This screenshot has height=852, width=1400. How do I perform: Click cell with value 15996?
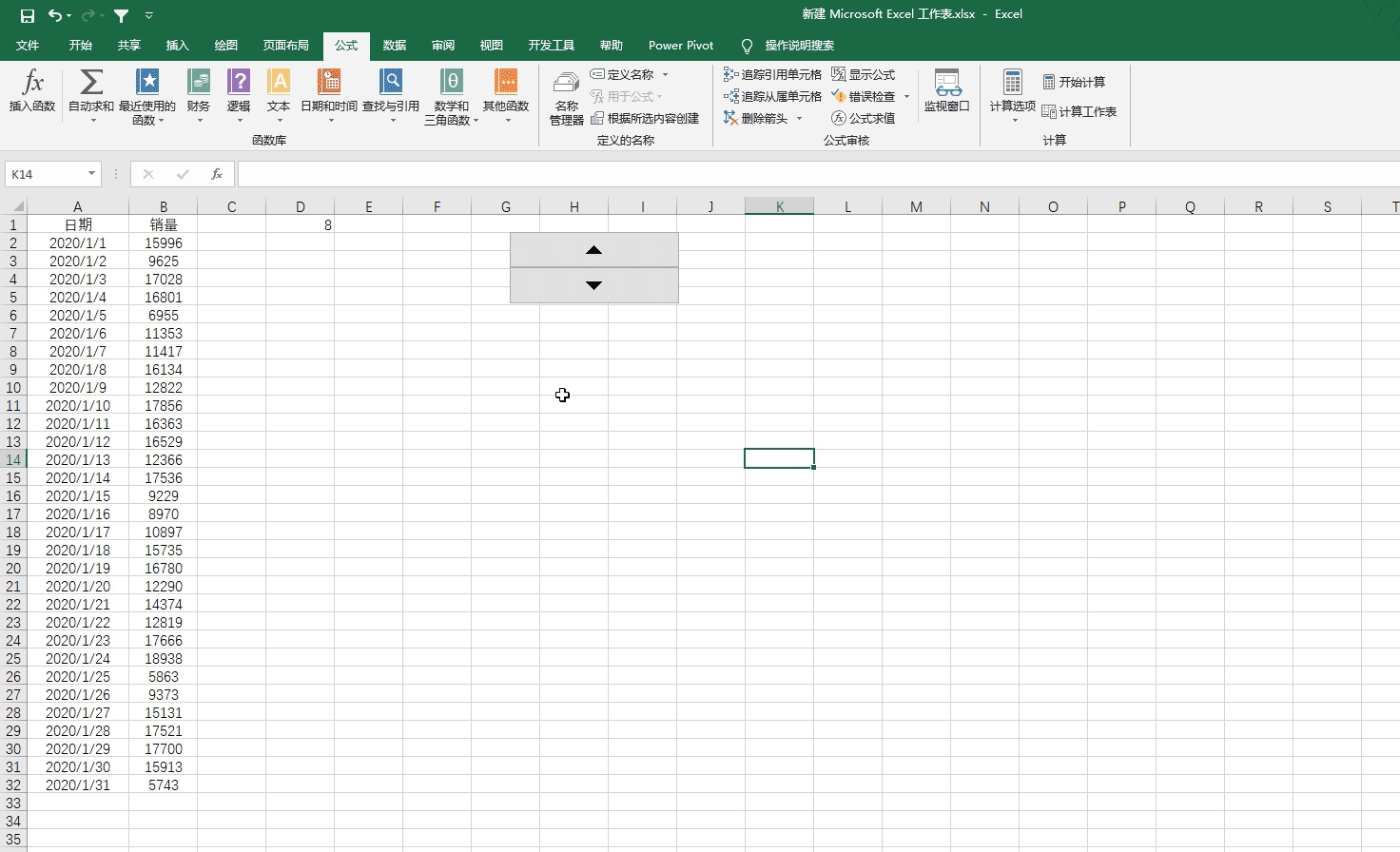click(x=164, y=243)
